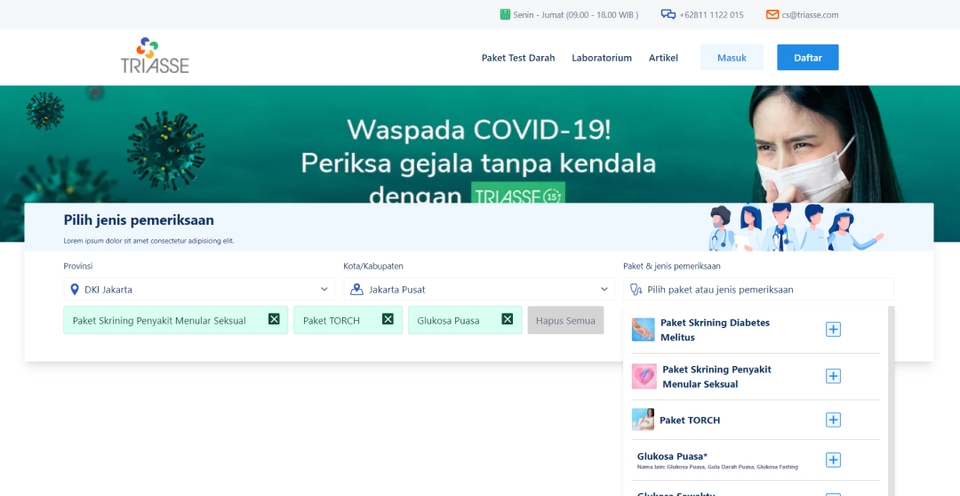The height and width of the screenshot is (496, 960).
Task: Click the cs@triasse.com email link
Action: click(x=810, y=15)
